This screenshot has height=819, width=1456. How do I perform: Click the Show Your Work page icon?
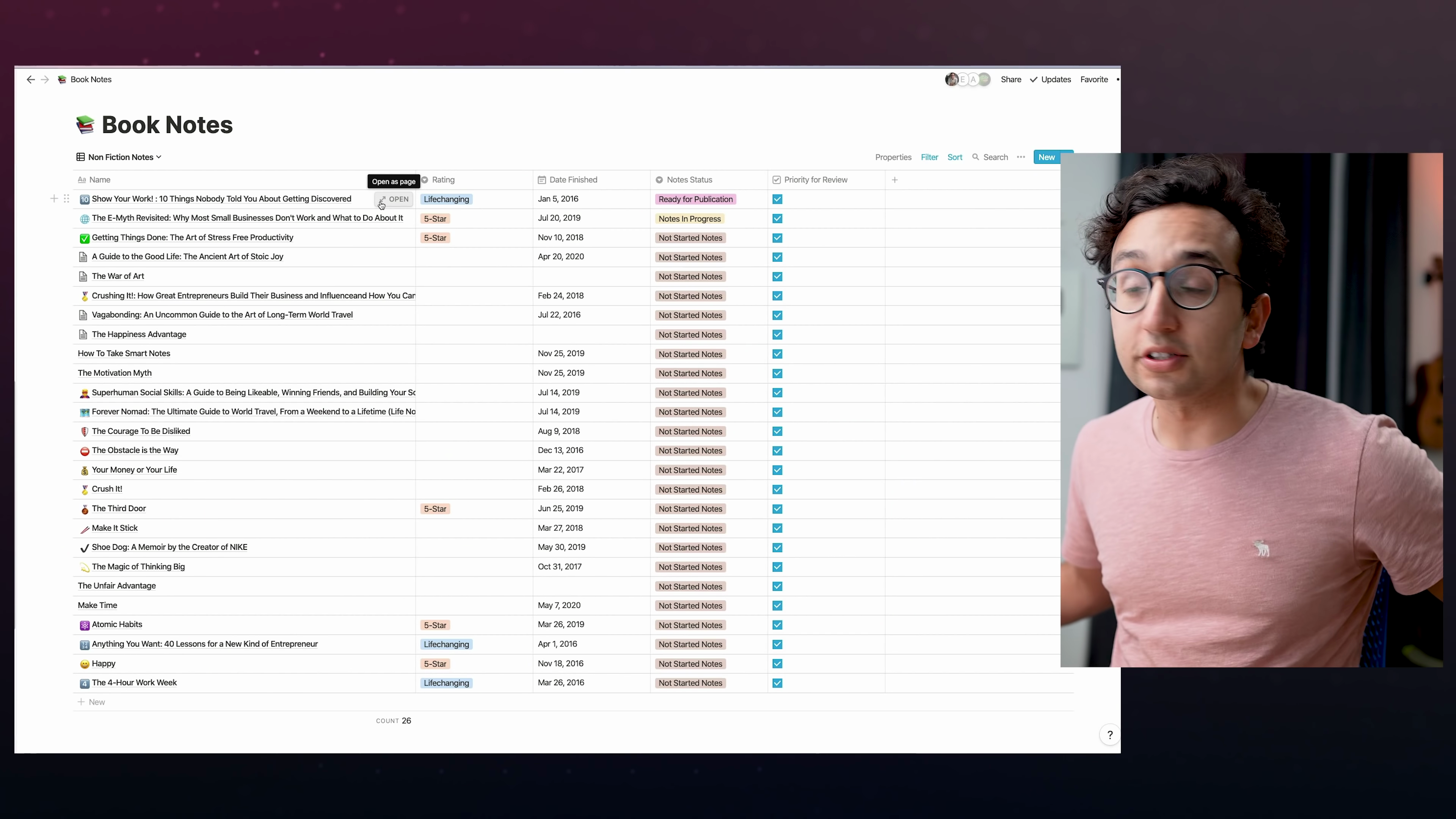click(x=85, y=199)
